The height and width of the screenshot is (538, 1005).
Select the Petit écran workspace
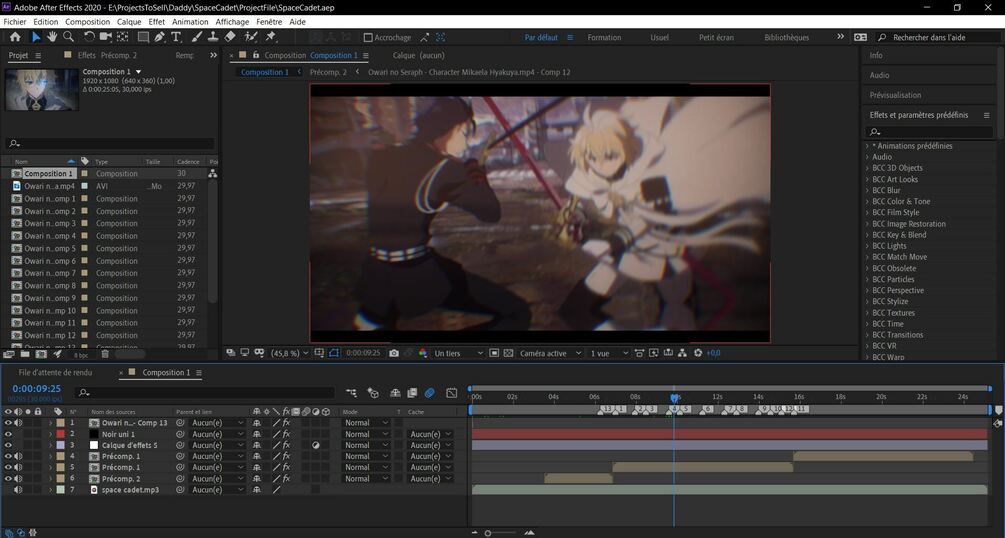click(716, 38)
